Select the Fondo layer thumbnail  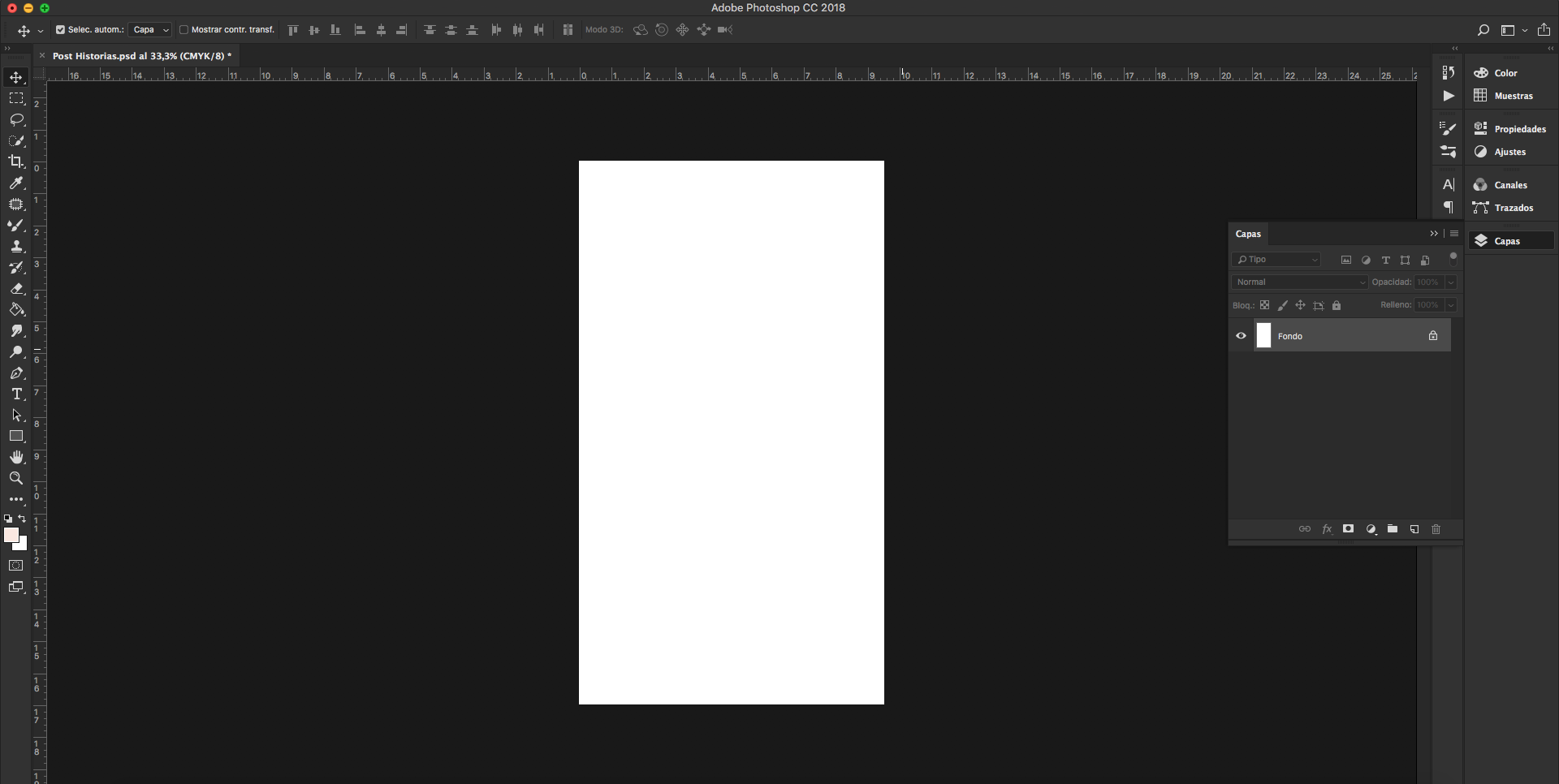pos(1264,335)
